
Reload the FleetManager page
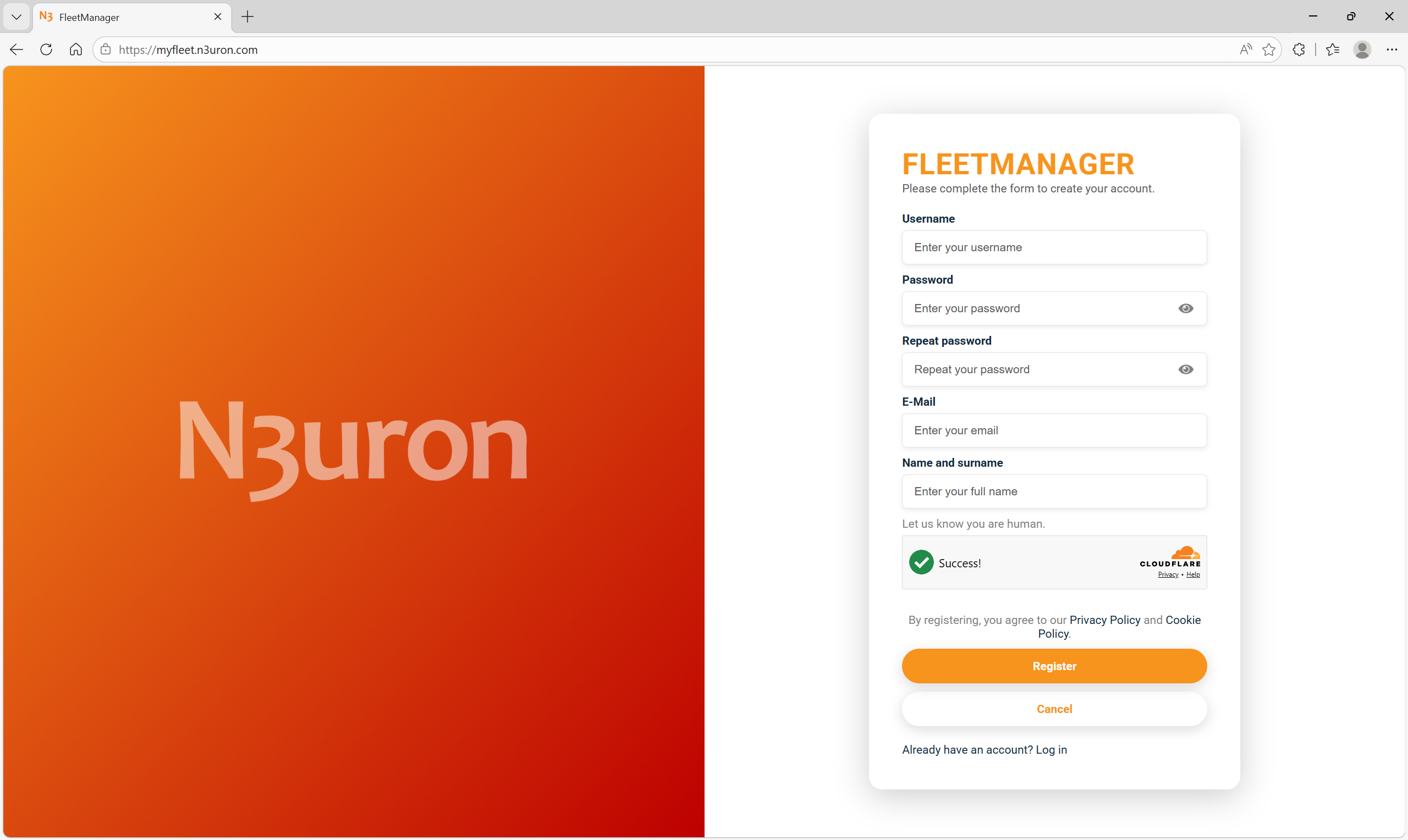[x=46, y=50]
